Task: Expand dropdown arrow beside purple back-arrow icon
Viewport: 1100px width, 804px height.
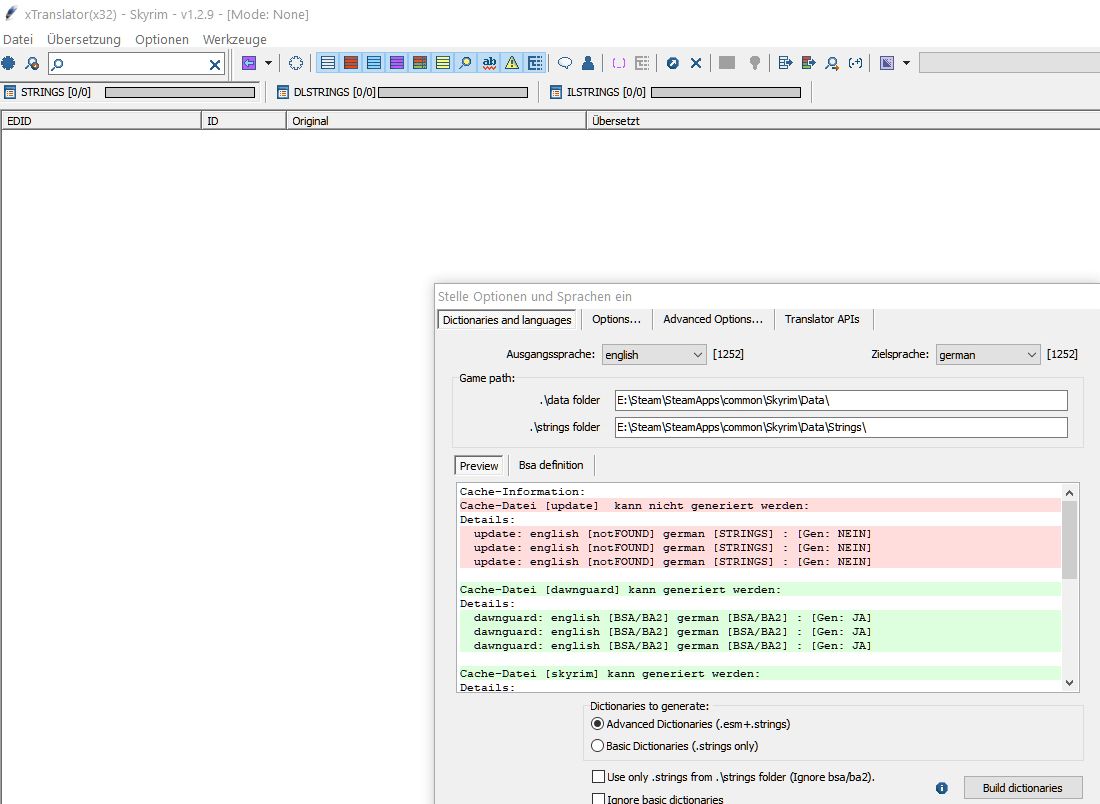Action: point(268,63)
